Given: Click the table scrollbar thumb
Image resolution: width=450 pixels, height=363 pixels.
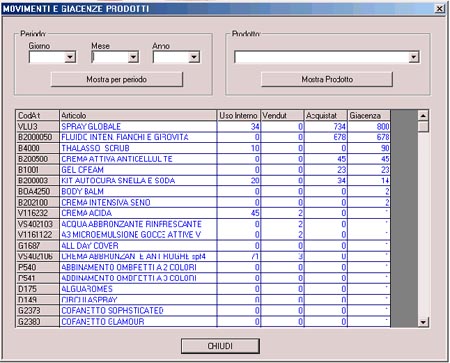Looking at the screenshot, I should [423, 127].
